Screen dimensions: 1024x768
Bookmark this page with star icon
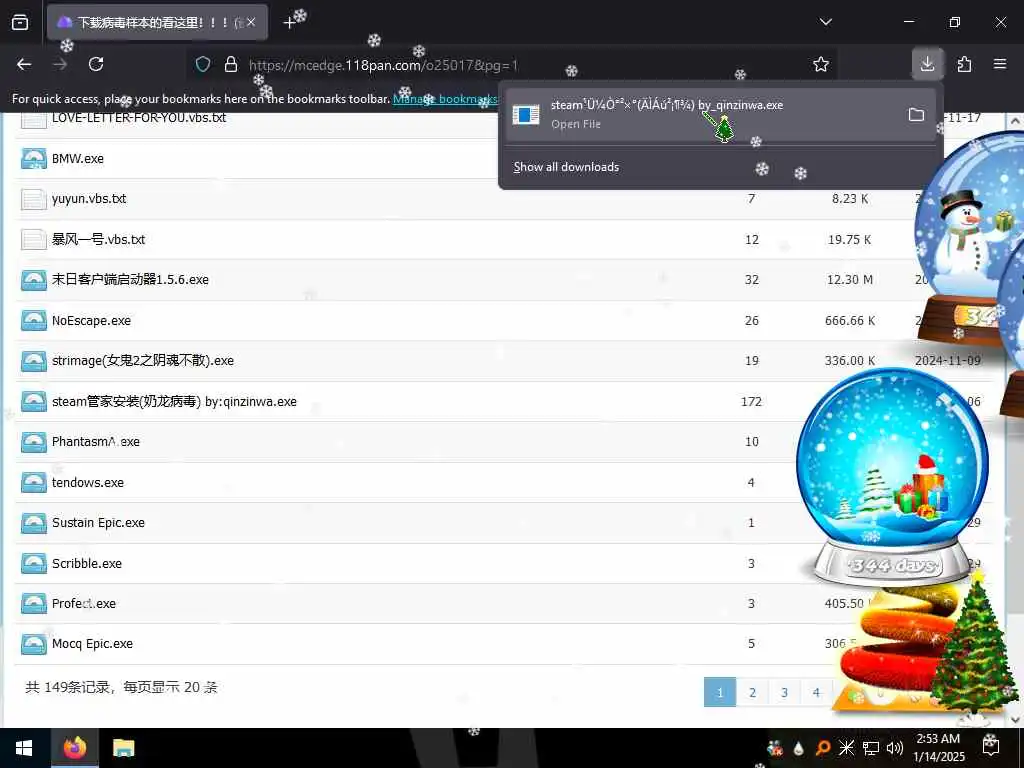[821, 64]
